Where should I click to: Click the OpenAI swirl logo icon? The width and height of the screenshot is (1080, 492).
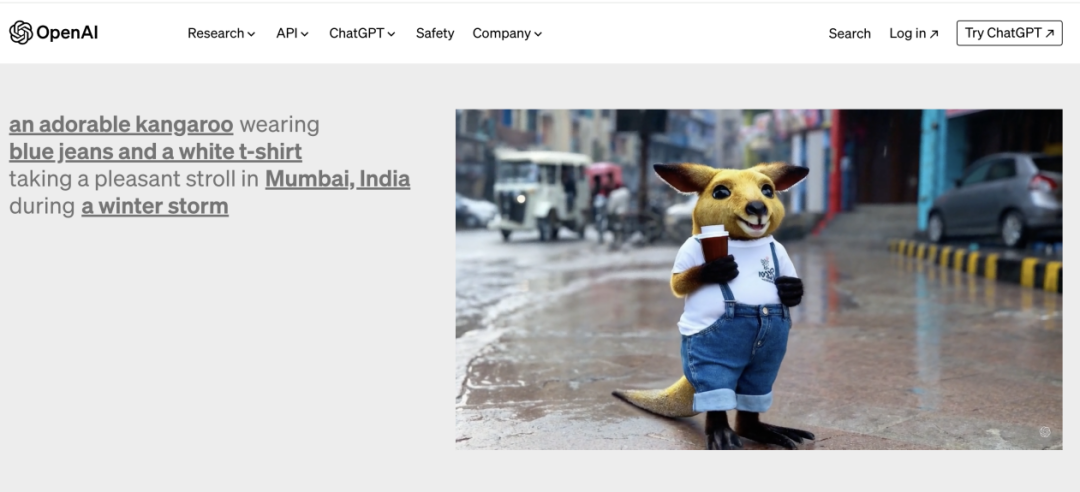[x=20, y=33]
